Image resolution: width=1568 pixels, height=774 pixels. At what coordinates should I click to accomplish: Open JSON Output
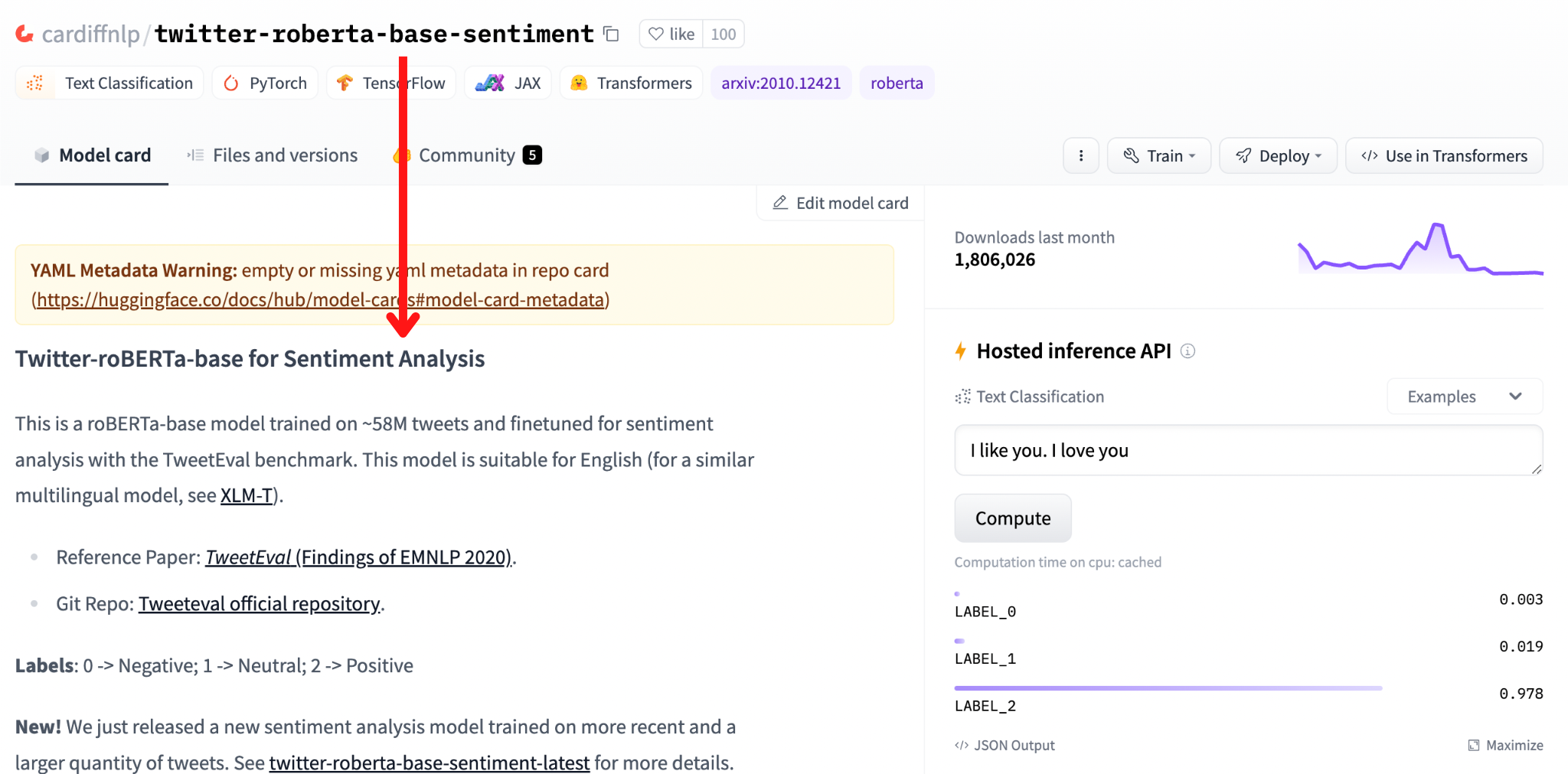[x=1004, y=745]
